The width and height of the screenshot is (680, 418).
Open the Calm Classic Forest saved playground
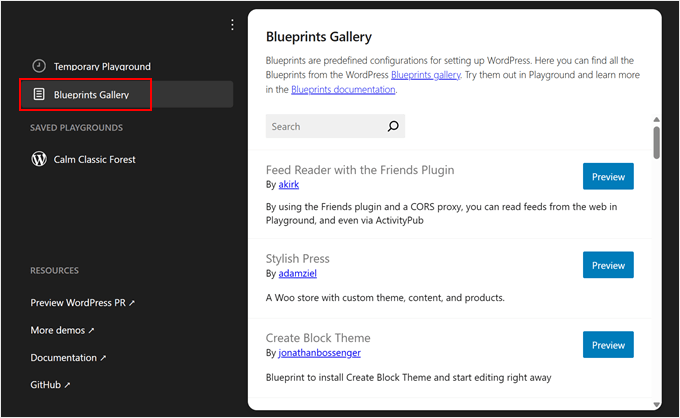coord(94,159)
